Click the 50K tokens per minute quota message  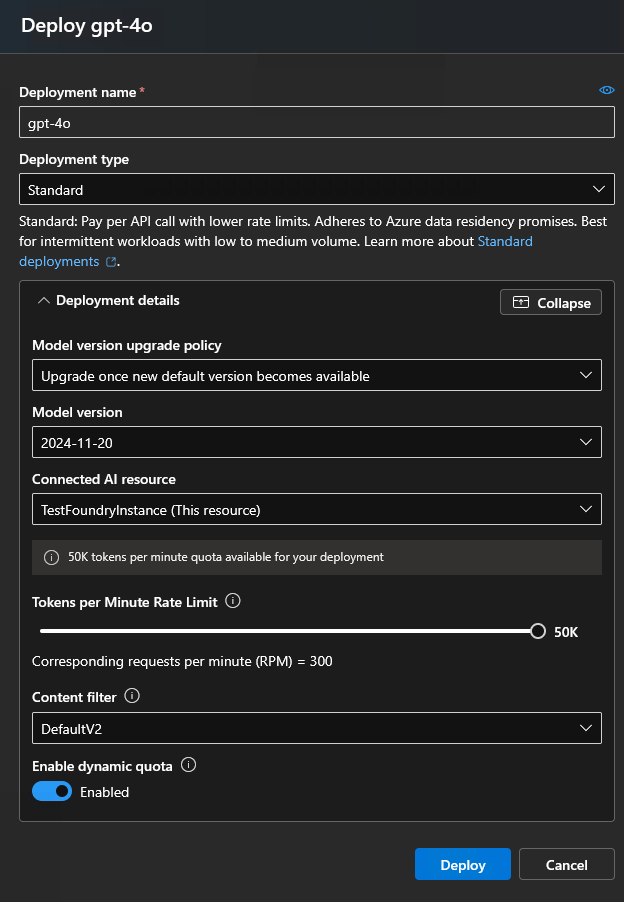click(x=226, y=557)
